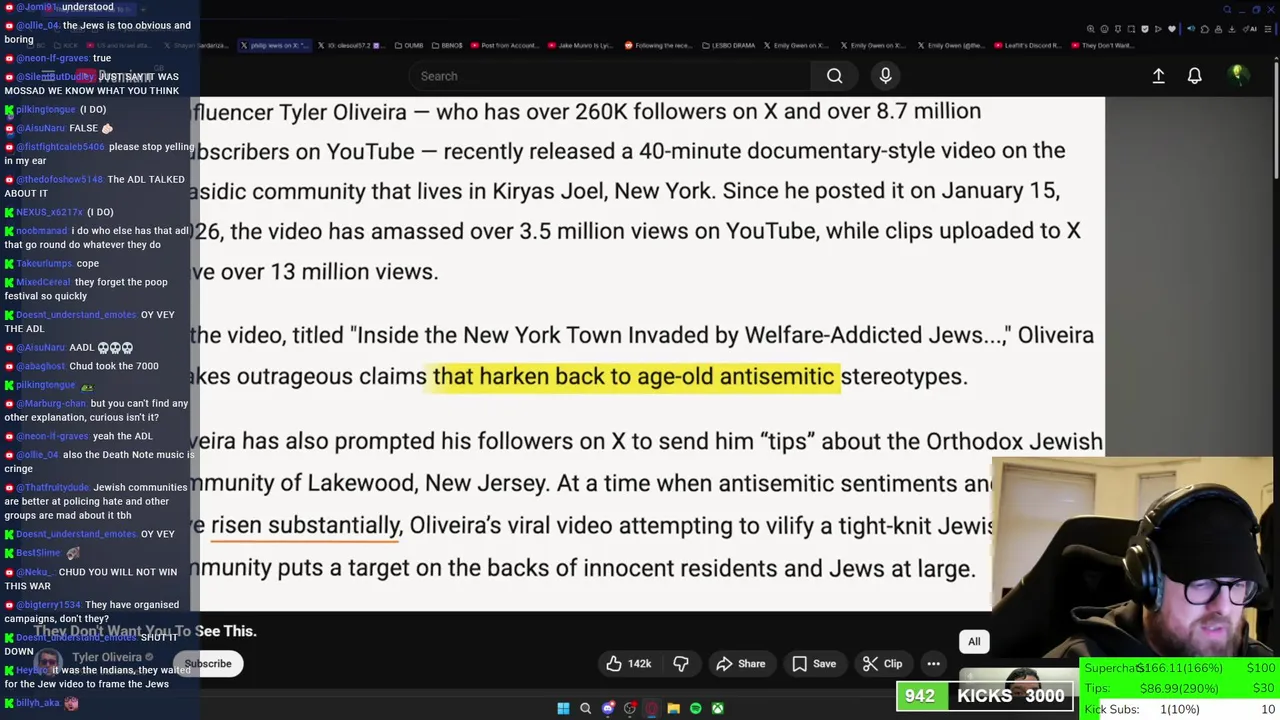The width and height of the screenshot is (1280, 720).
Task: Open Windows taskbar Search
Action: [x=585, y=708]
